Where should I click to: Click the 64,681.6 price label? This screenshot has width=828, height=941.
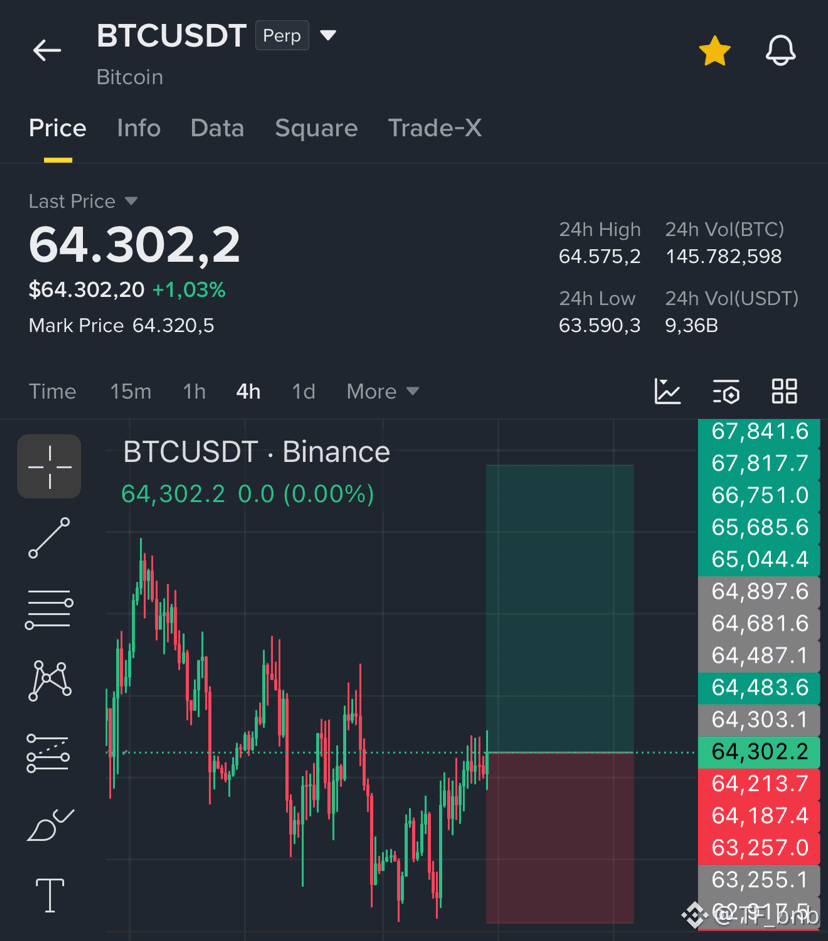pyautogui.click(x=759, y=624)
